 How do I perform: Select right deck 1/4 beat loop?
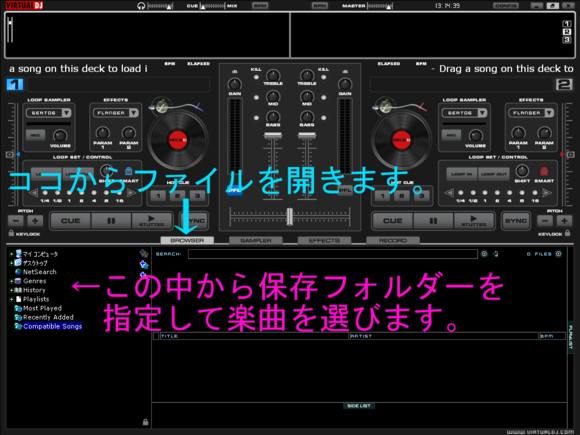coord(461,193)
